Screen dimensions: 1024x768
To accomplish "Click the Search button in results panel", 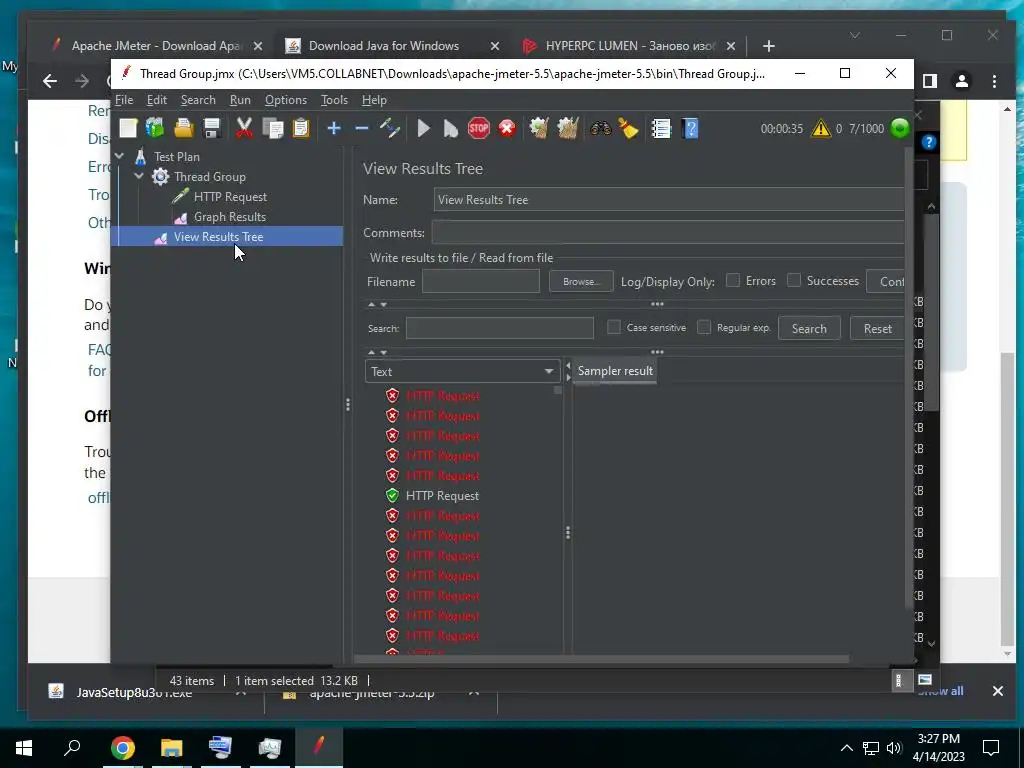I will (x=808, y=328).
